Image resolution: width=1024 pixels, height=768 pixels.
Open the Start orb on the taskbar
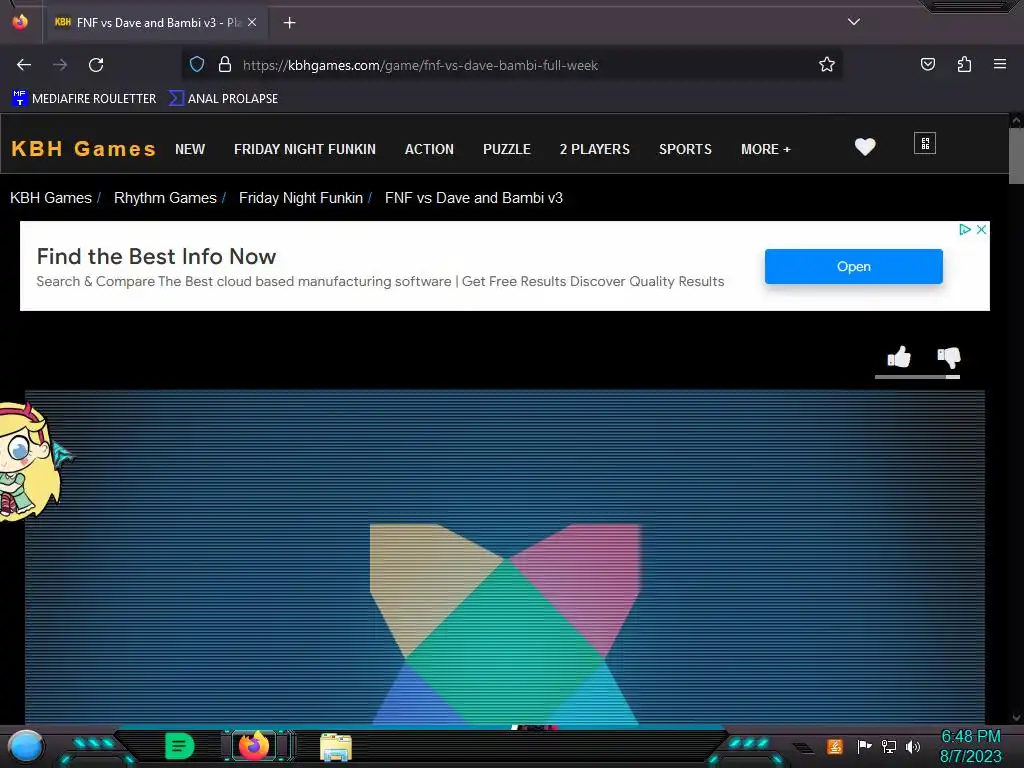[x=25, y=746]
